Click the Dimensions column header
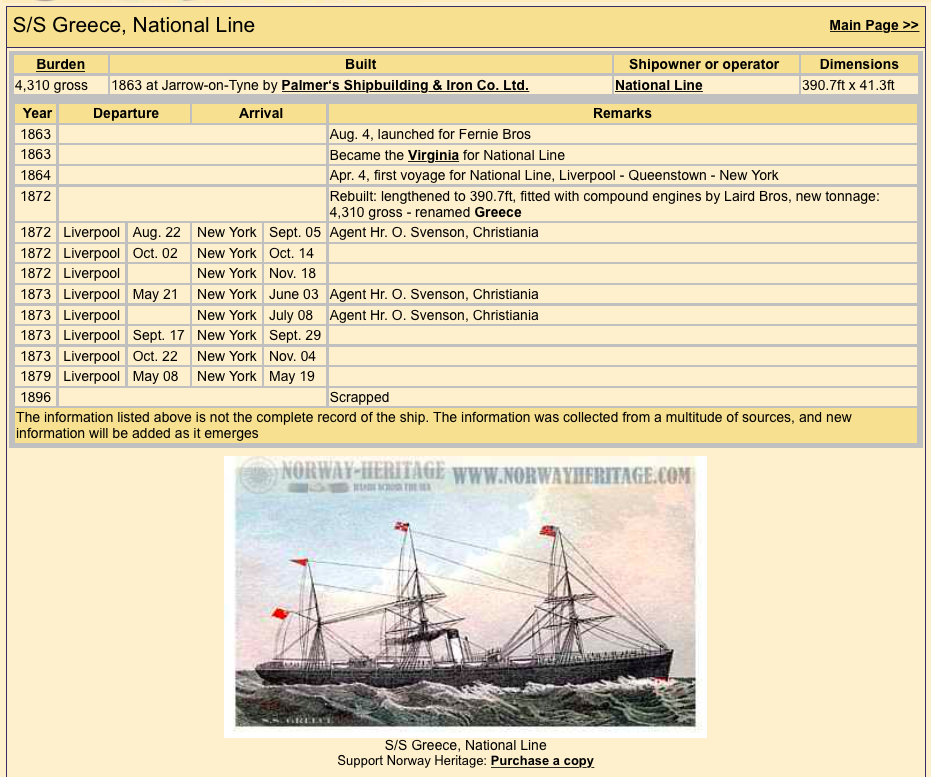The height and width of the screenshot is (777, 931). click(x=859, y=64)
